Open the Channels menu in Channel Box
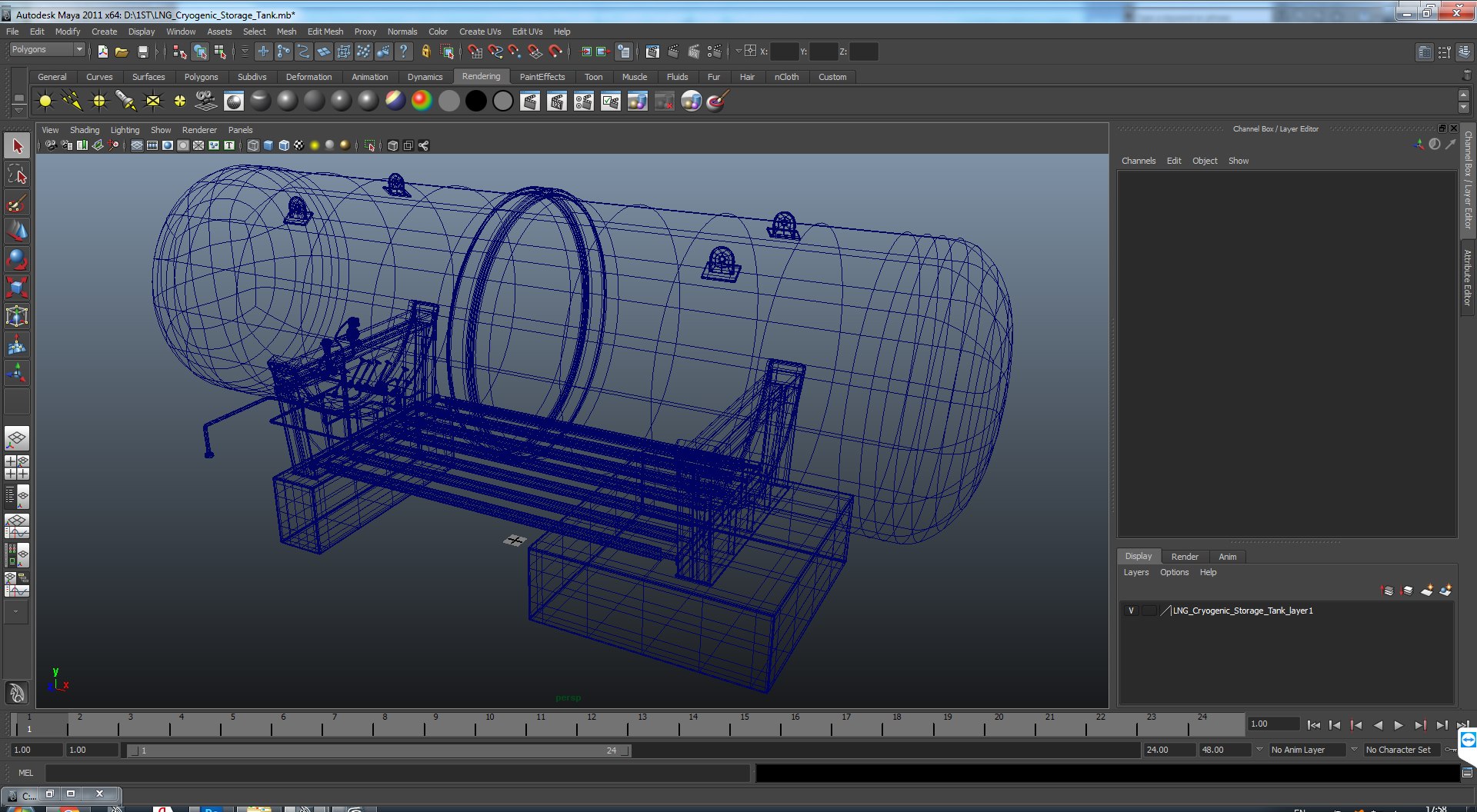 coord(1139,161)
